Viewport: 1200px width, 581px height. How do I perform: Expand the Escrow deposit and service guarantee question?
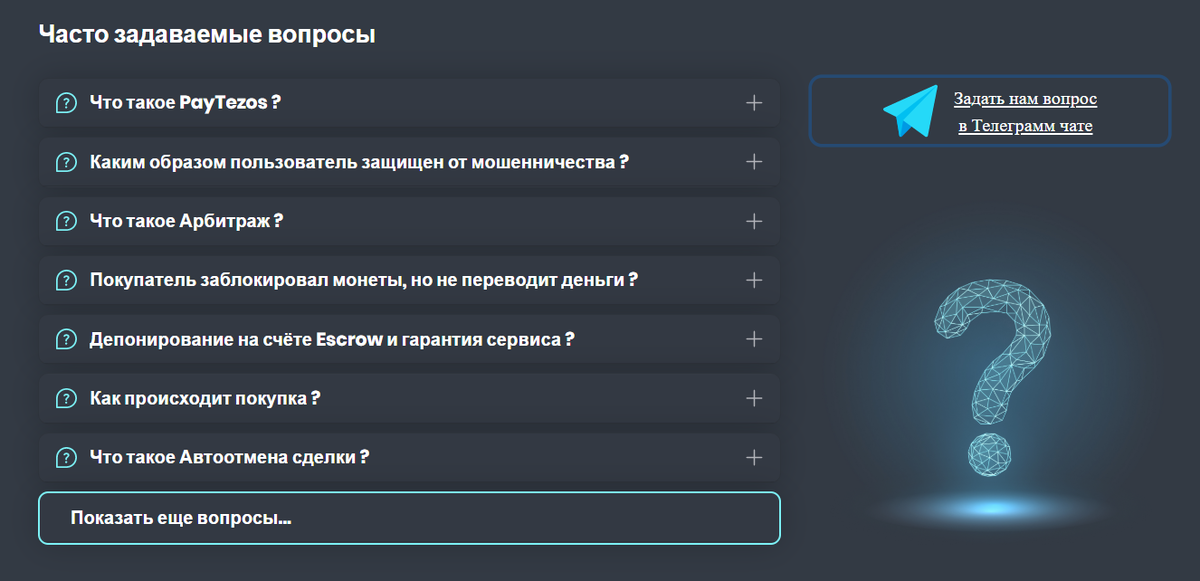tap(755, 339)
